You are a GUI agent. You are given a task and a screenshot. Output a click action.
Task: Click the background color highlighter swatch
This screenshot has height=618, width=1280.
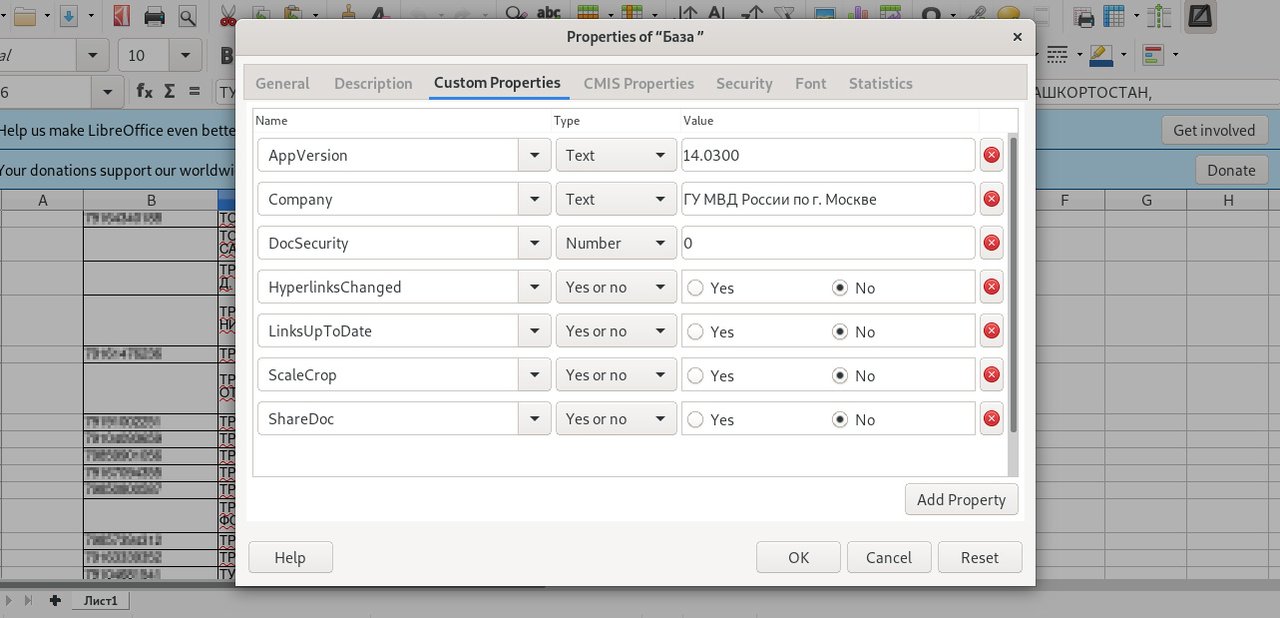(x=1101, y=54)
